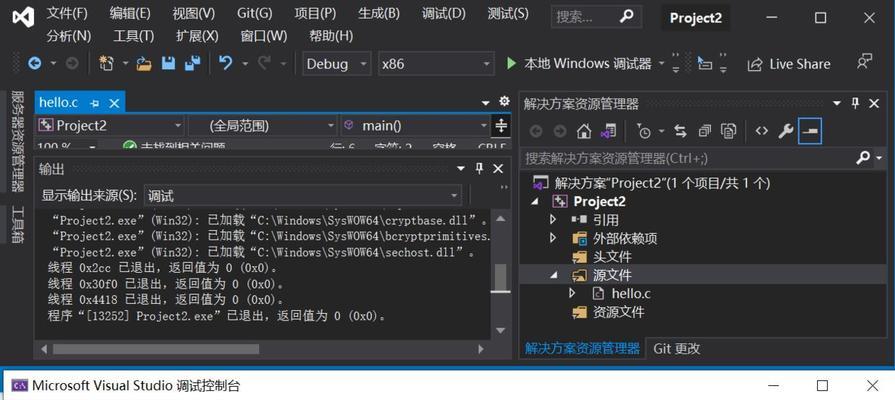
Task: Open the 文件(F) menu
Action: 67,13
